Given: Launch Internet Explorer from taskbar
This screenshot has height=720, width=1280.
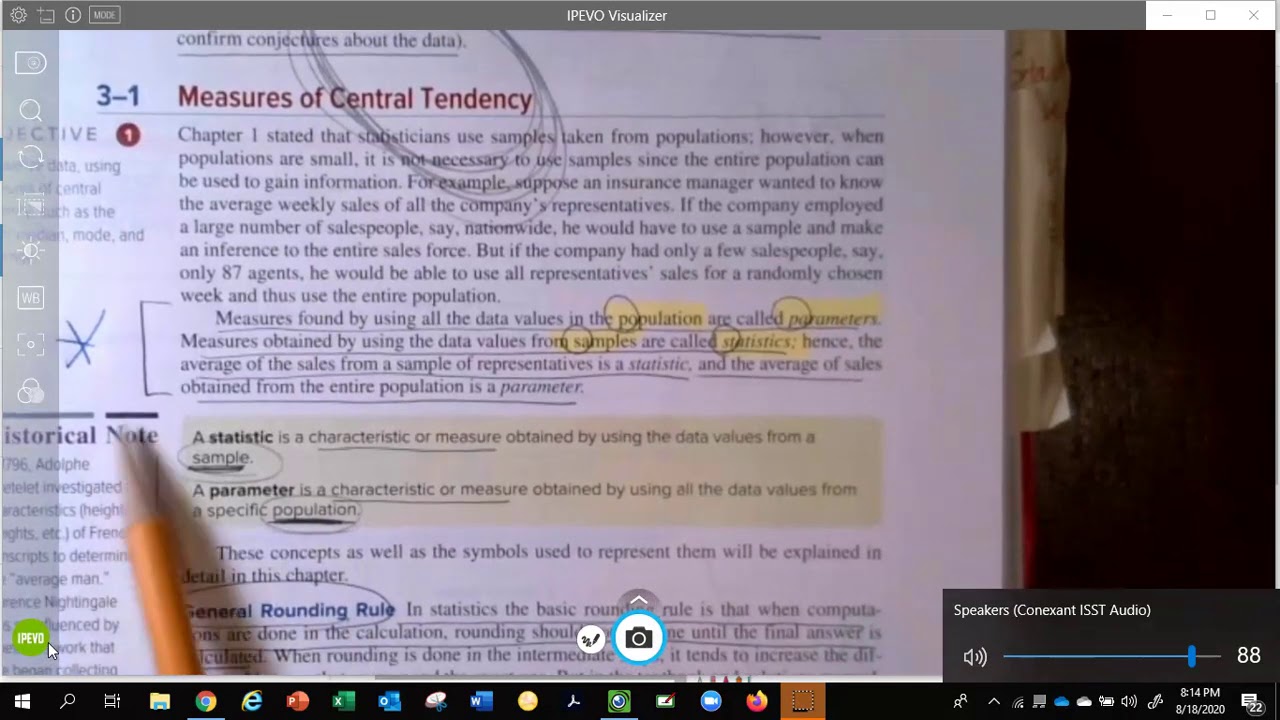Looking at the screenshot, I should coord(252,702).
